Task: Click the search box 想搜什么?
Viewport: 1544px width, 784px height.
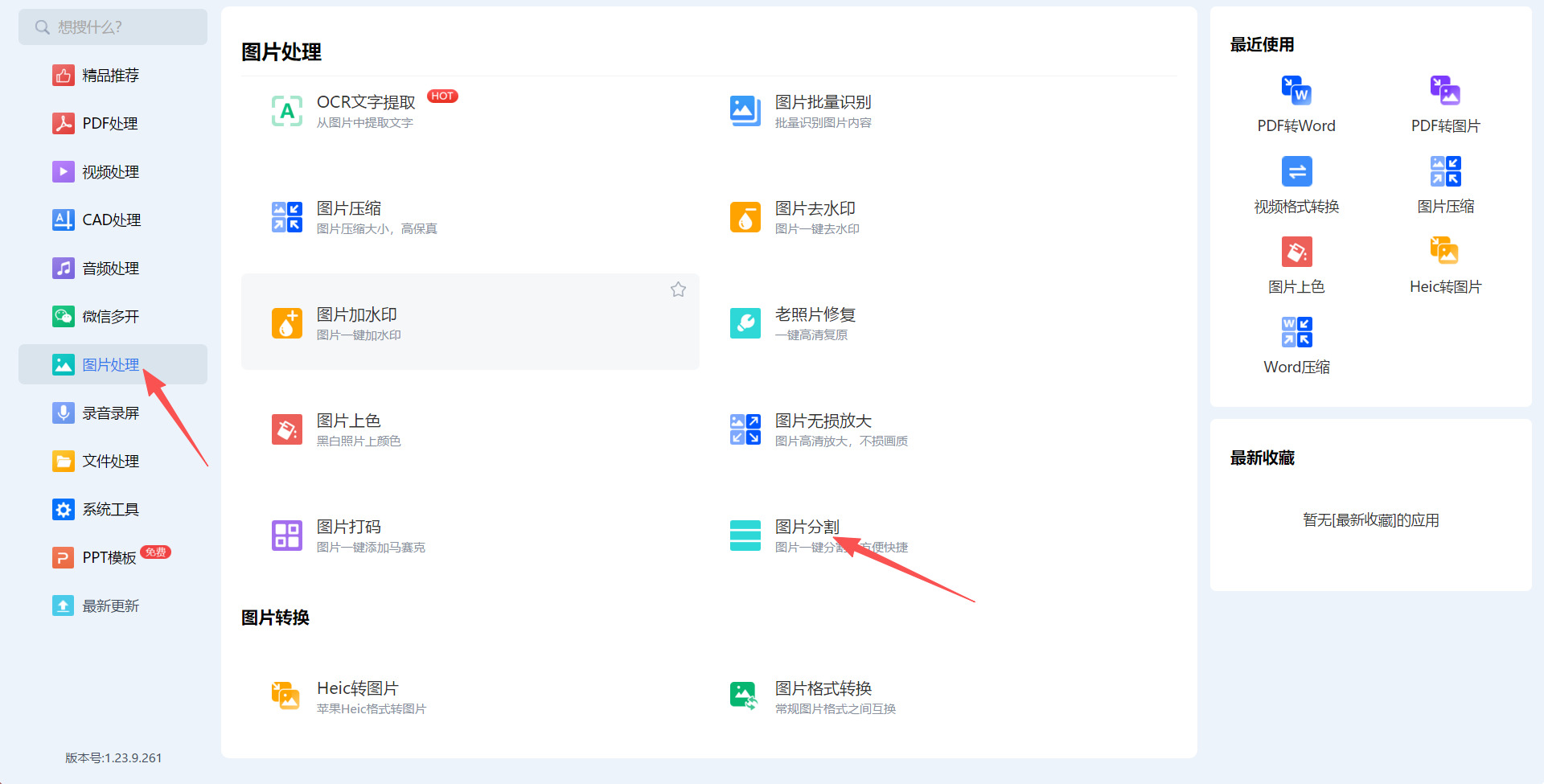Action: tap(113, 27)
